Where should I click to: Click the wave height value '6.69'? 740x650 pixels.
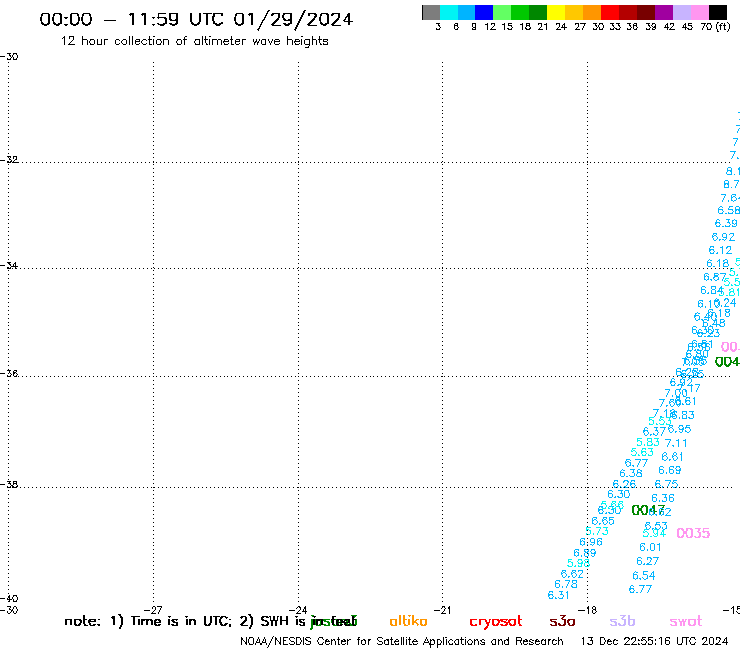[670, 470]
